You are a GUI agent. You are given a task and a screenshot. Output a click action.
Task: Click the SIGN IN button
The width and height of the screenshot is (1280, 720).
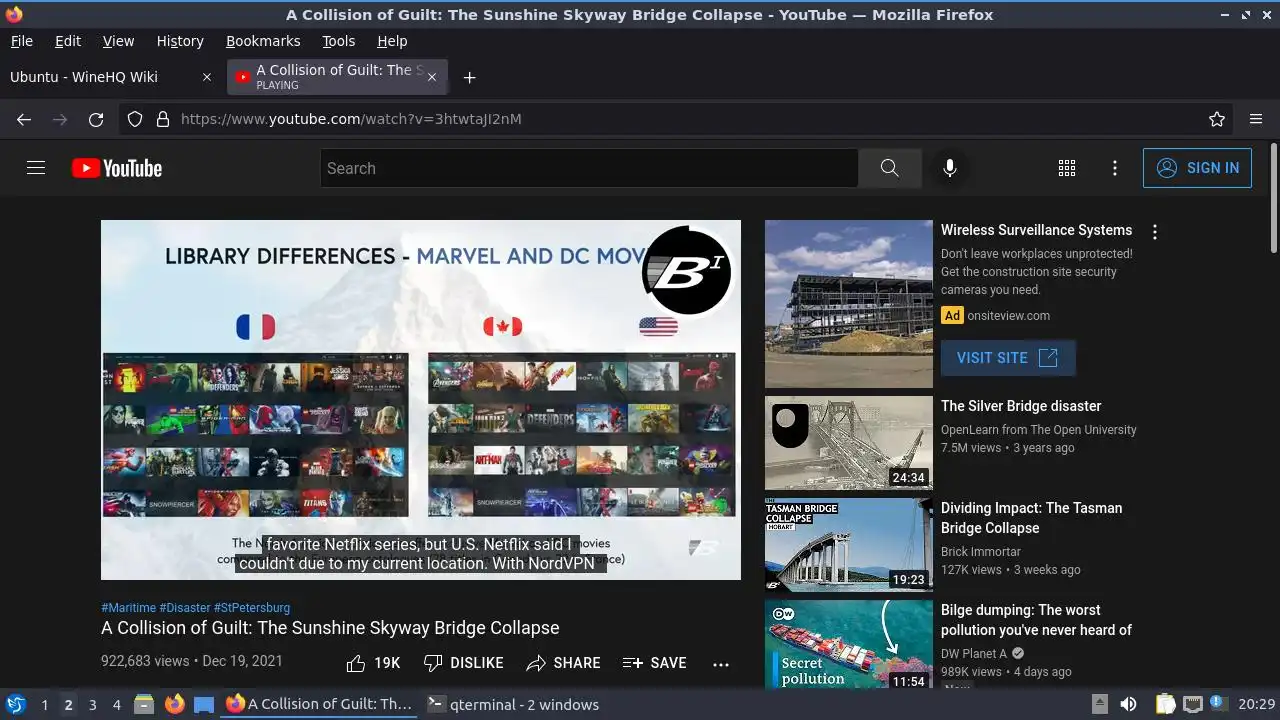pos(1197,168)
